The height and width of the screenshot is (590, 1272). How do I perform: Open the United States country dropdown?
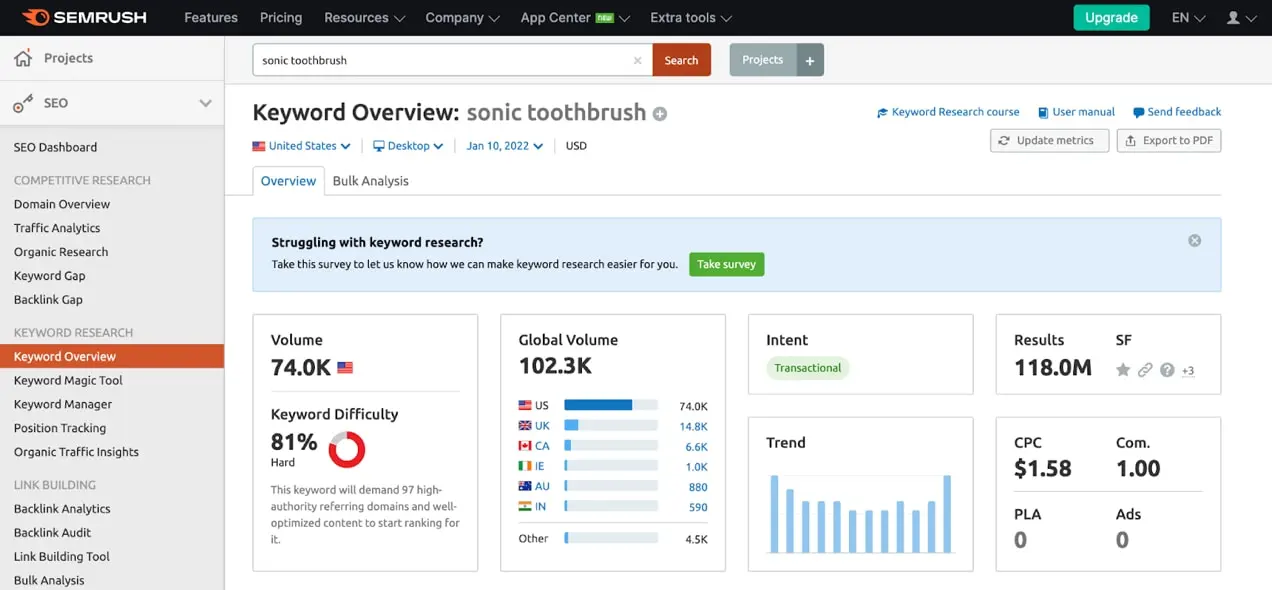pos(301,146)
